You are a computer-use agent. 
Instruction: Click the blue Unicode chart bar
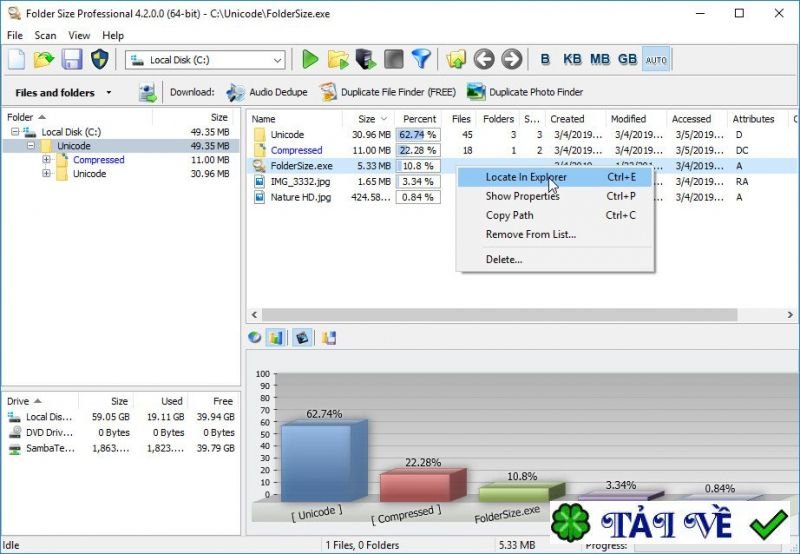coord(323,461)
